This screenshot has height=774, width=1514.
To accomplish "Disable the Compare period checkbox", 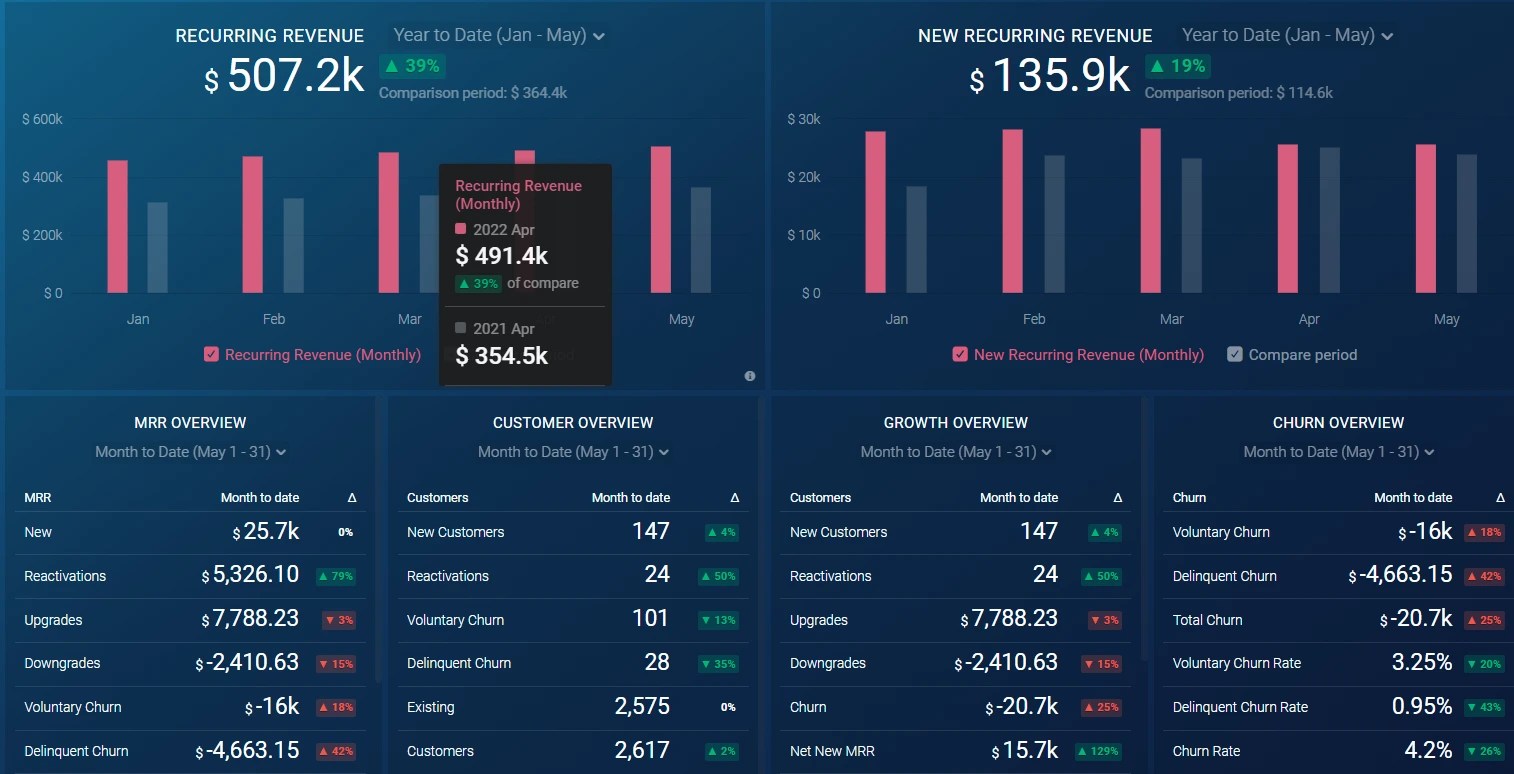I will coord(1236,354).
